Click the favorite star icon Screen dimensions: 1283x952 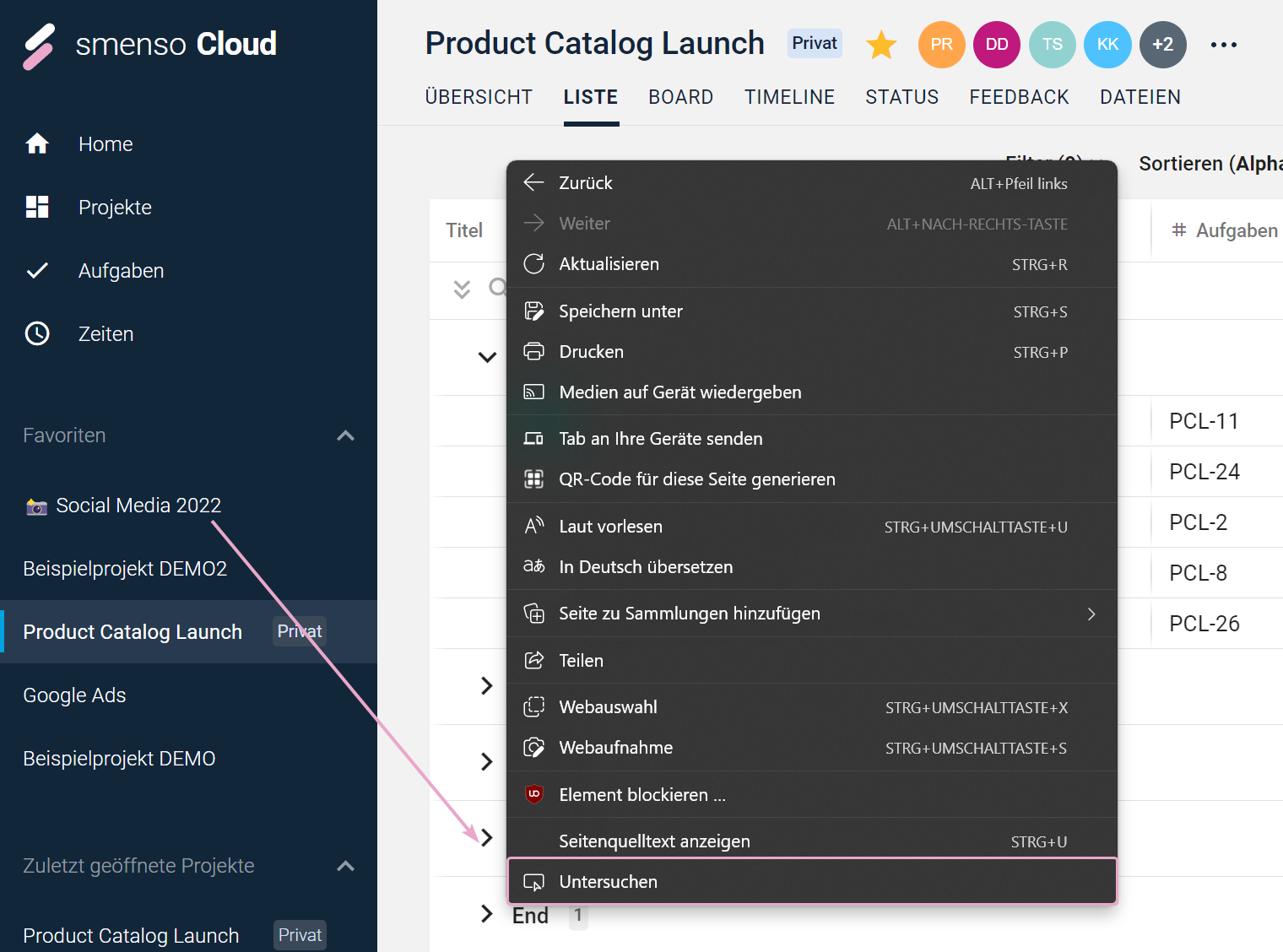pyautogui.click(x=881, y=45)
